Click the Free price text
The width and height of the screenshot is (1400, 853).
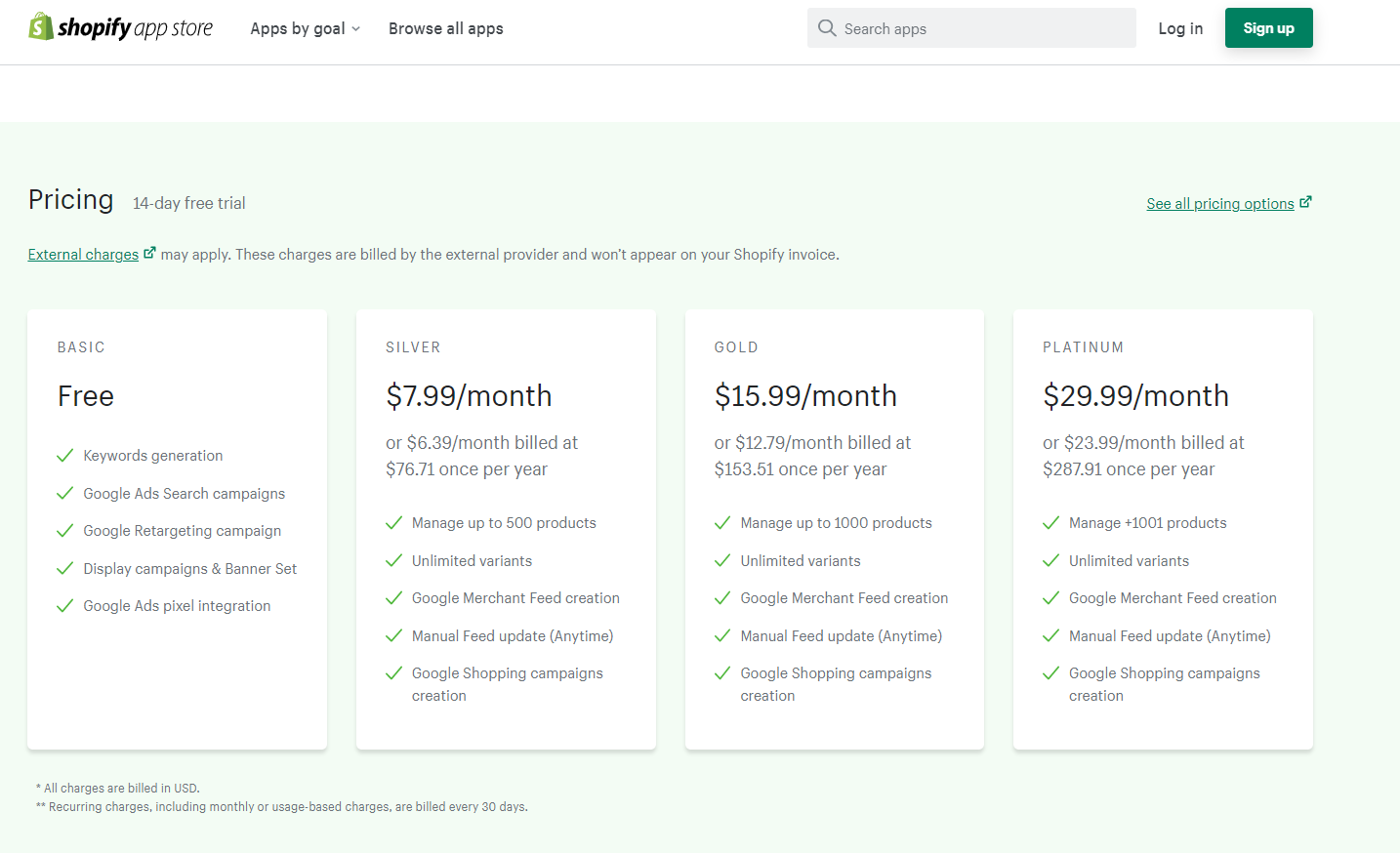coord(86,395)
